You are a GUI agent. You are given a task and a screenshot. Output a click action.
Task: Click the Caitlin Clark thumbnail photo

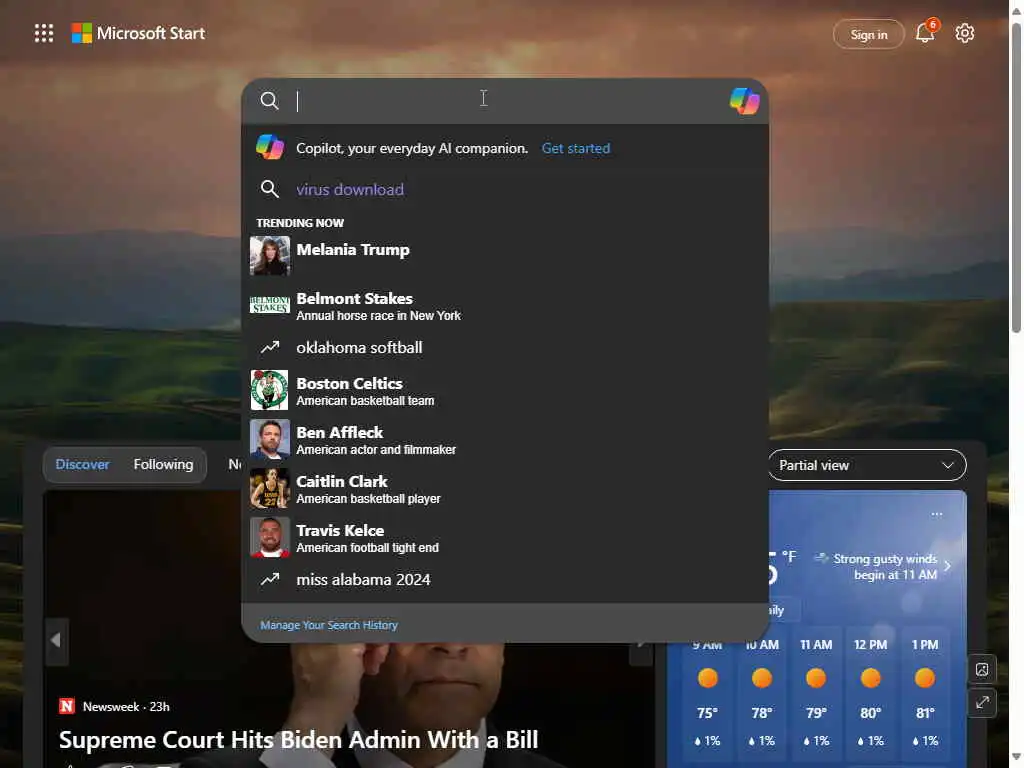pyautogui.click(x=270, y=488)
